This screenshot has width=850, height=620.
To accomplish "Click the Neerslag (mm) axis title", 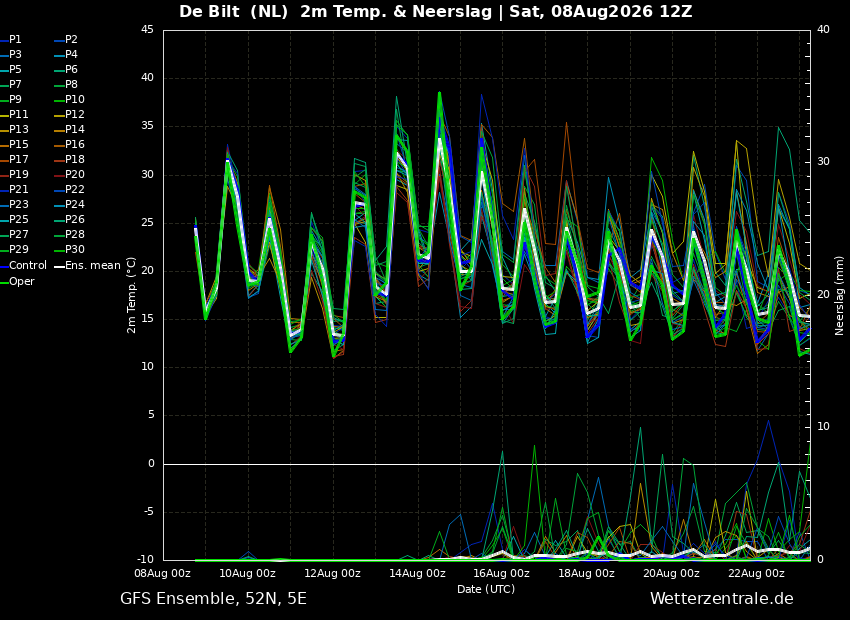I will [839, 295].
